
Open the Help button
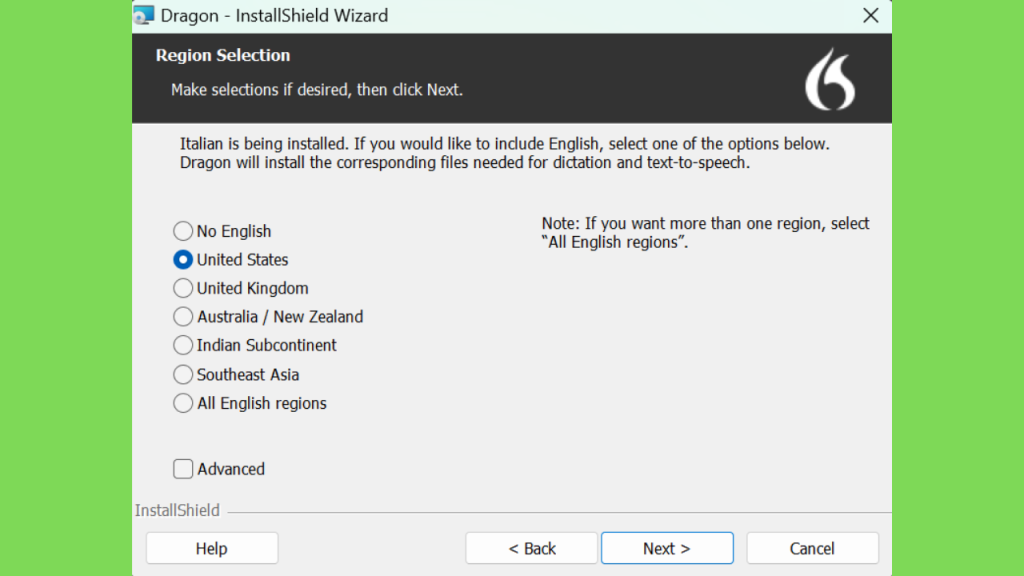(x=212, y=548)
